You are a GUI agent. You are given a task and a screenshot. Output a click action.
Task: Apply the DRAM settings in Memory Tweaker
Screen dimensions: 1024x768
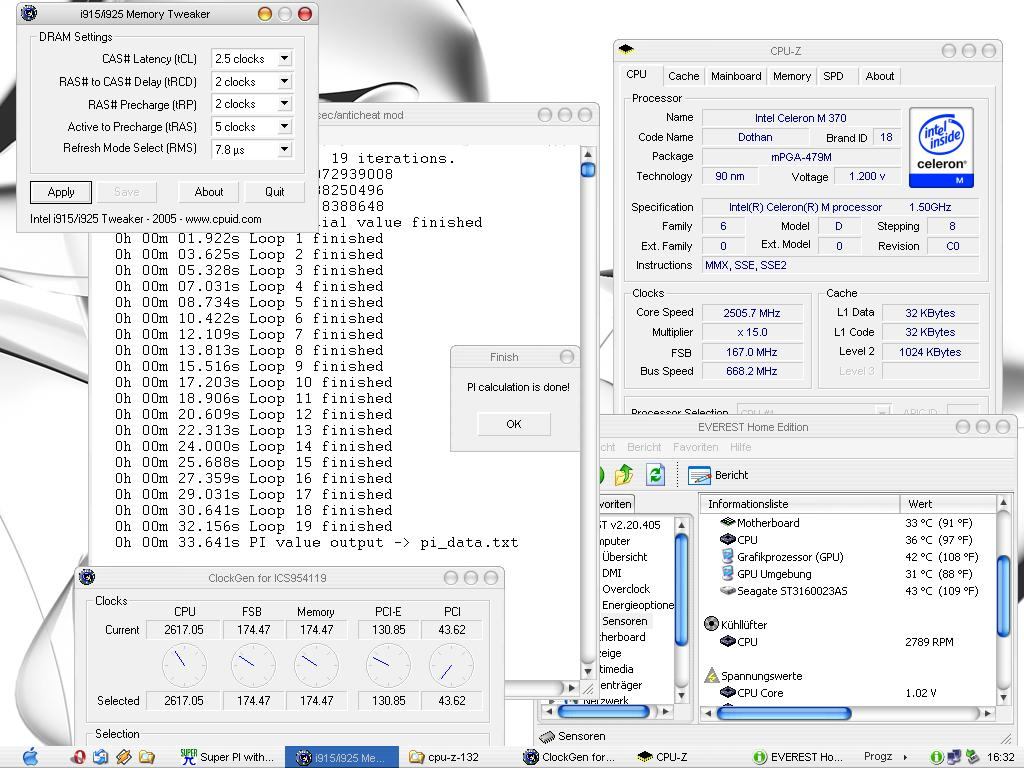coord(61,192)
